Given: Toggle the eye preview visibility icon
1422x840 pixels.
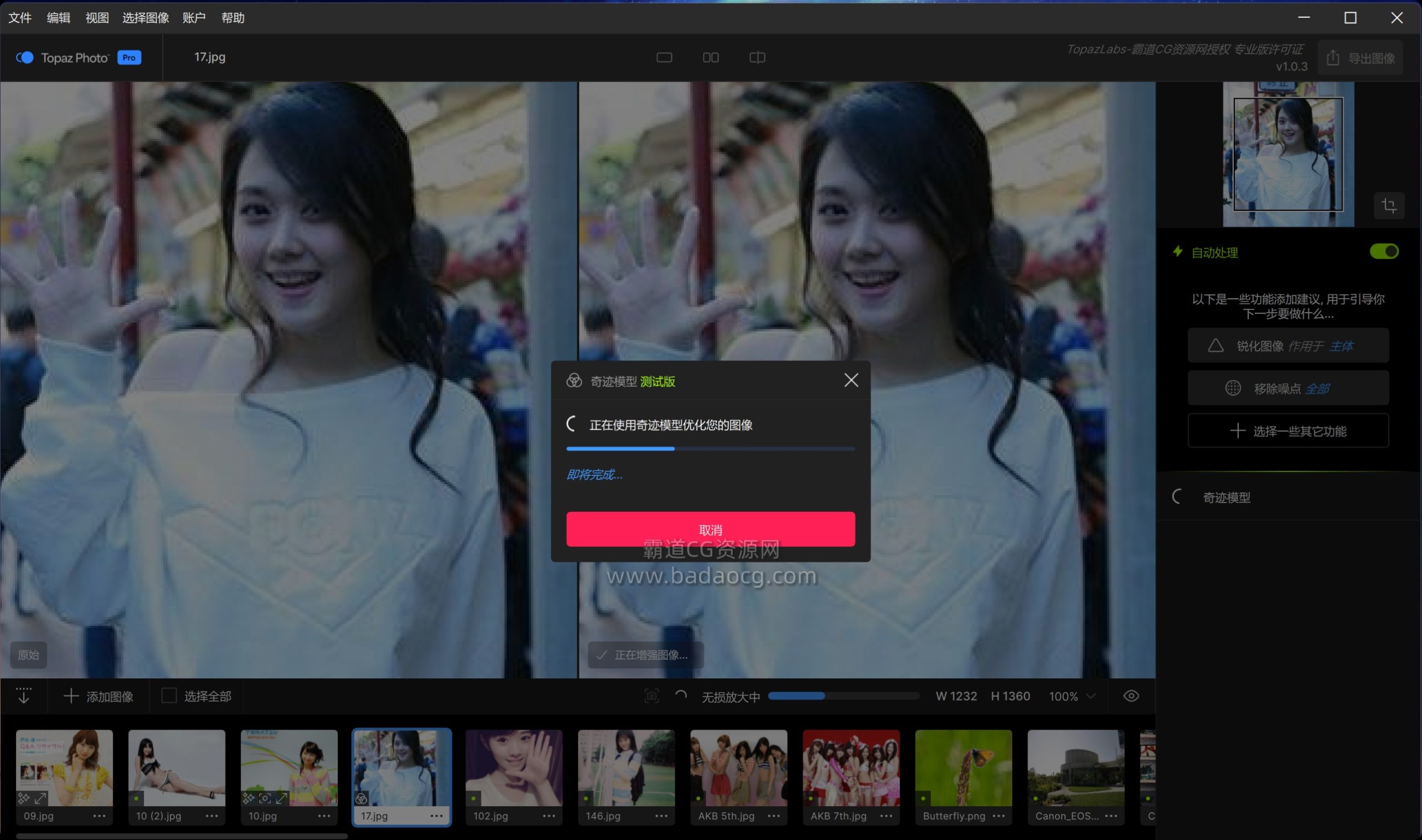Looking at the screenshot, I should tap(1131, 696).
